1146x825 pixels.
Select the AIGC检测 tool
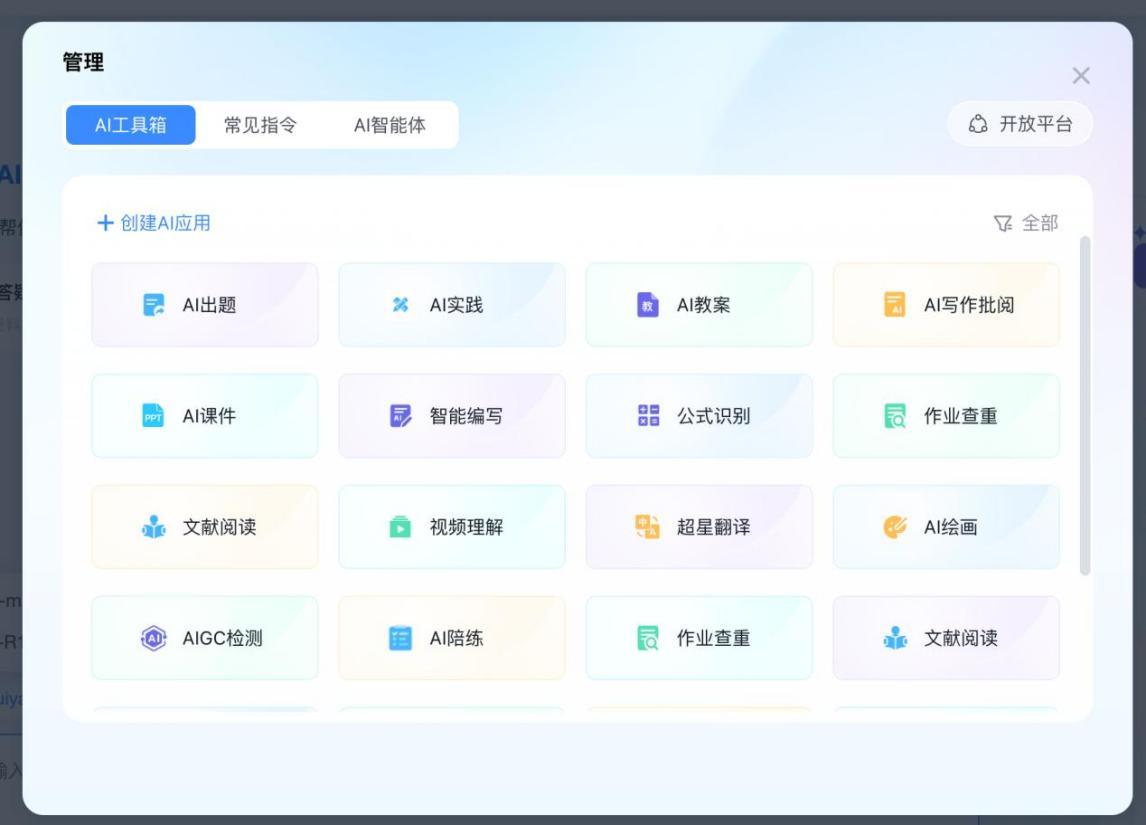pyautogui.click(x=204, y=638)
